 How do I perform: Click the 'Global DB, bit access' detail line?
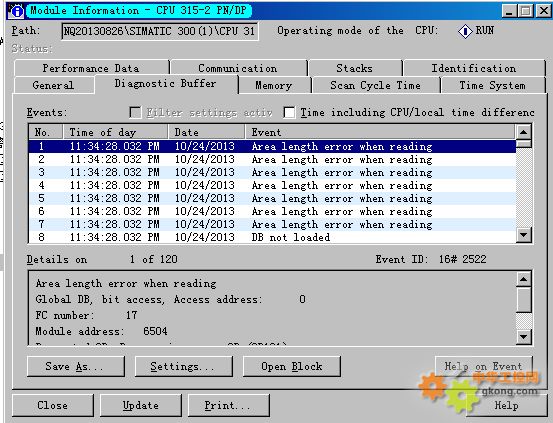pos(170,299)
